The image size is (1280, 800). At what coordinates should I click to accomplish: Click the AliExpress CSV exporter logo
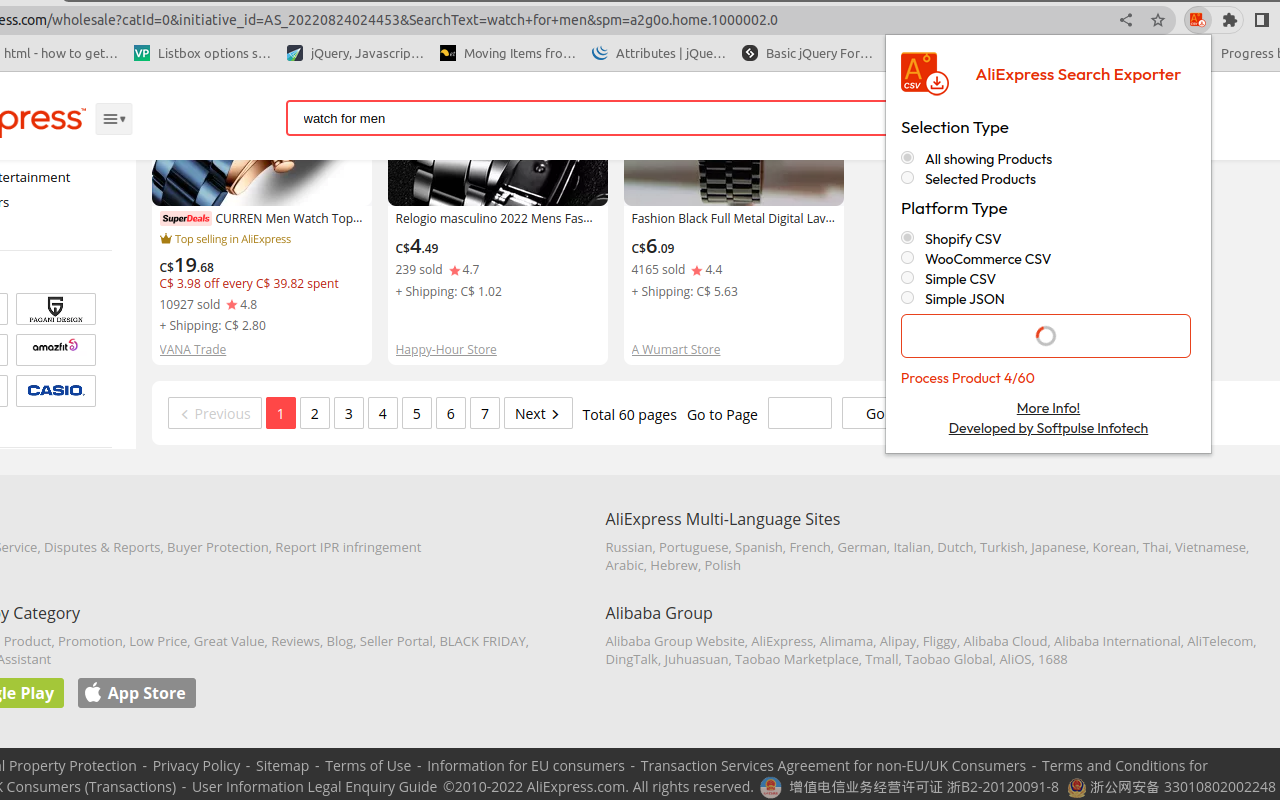point(925,74)
